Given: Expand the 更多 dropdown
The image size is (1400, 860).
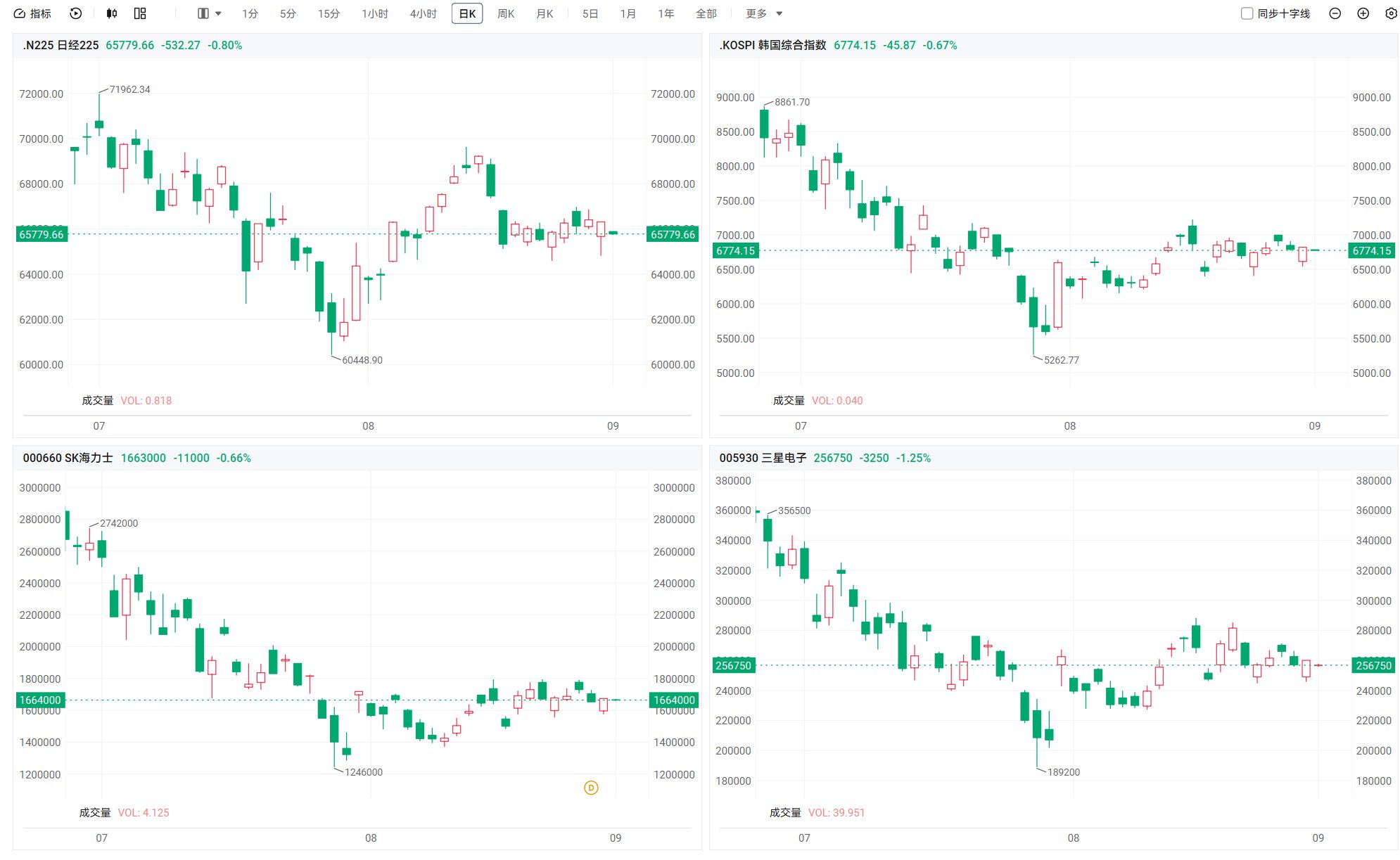Looking at the screenshot, I should [764, 13].
